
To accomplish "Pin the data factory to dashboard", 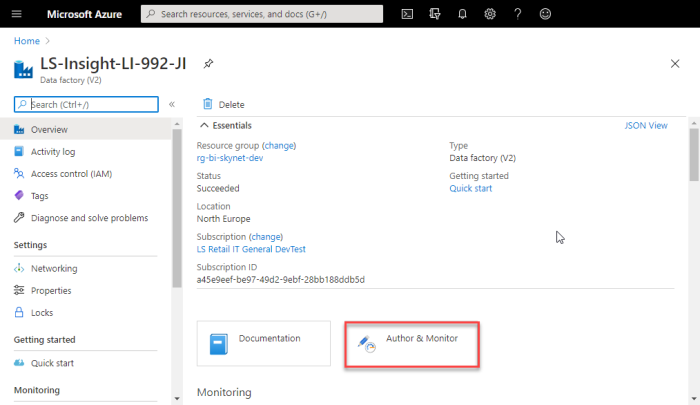I will click(x=208, y=63).
